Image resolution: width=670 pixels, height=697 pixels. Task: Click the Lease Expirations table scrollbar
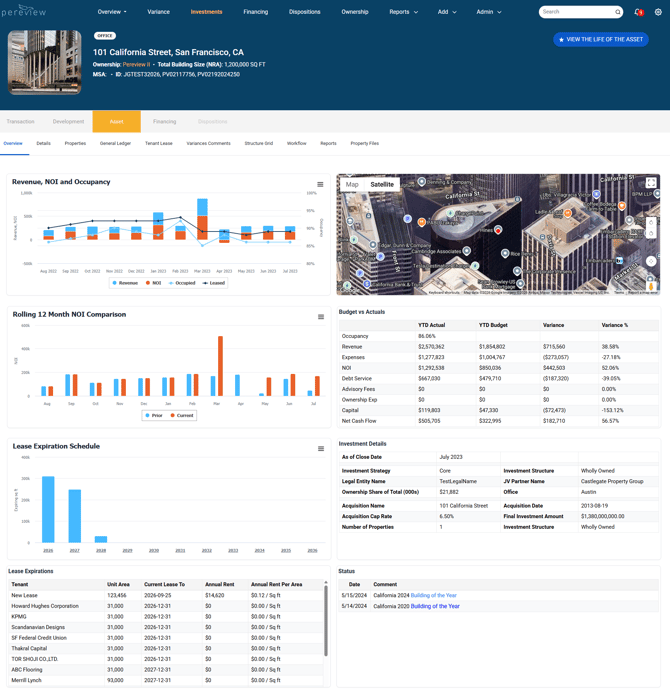click(x=326, y=619)
